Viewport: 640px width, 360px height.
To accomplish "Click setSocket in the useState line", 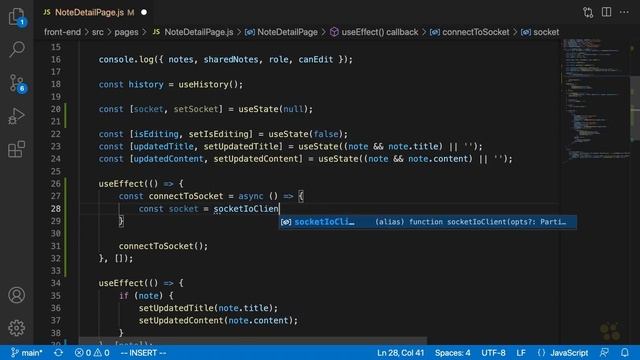I will [x=196, y=109].
